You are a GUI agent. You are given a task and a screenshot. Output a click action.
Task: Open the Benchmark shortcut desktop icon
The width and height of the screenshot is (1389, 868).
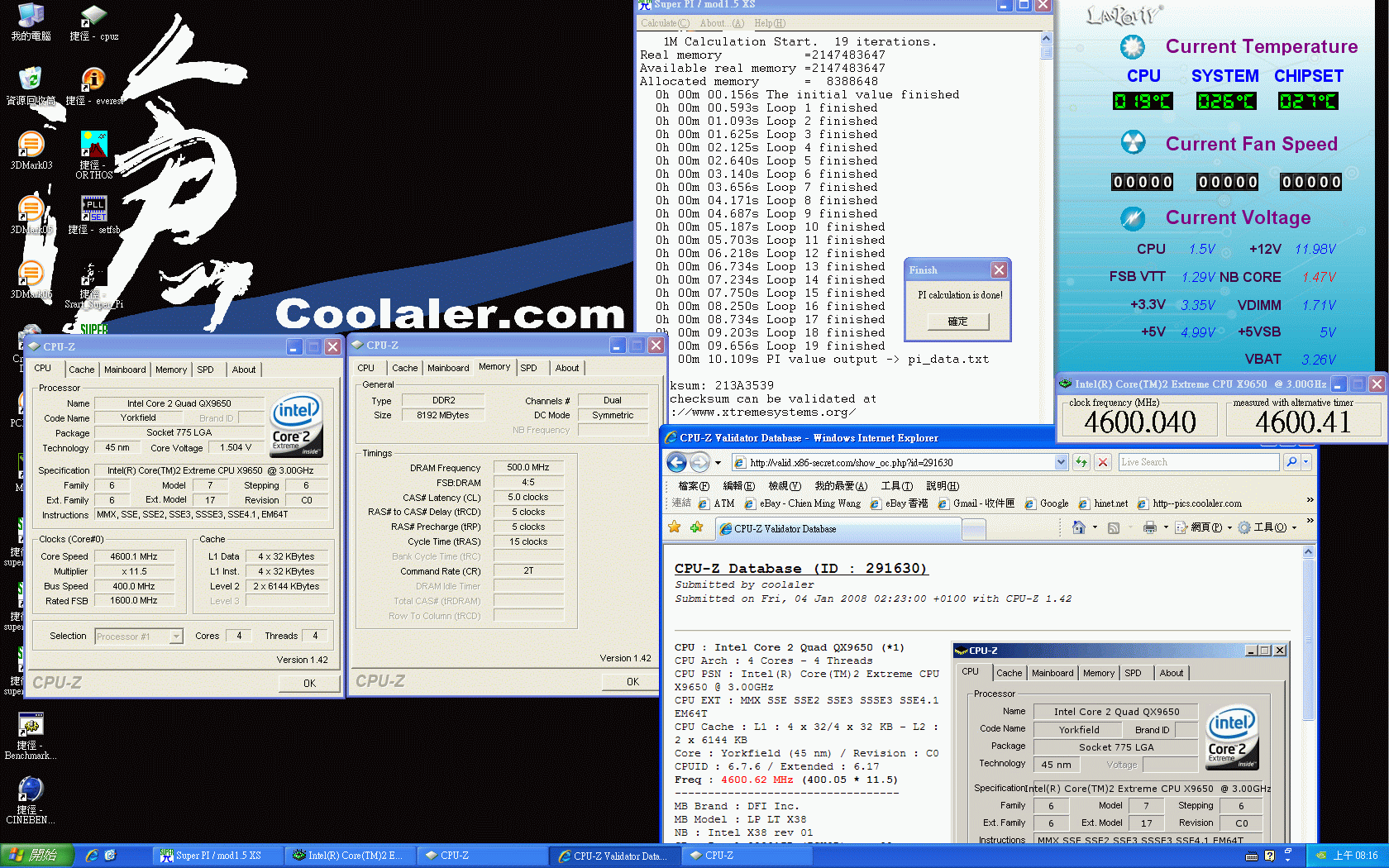[31, 736]
